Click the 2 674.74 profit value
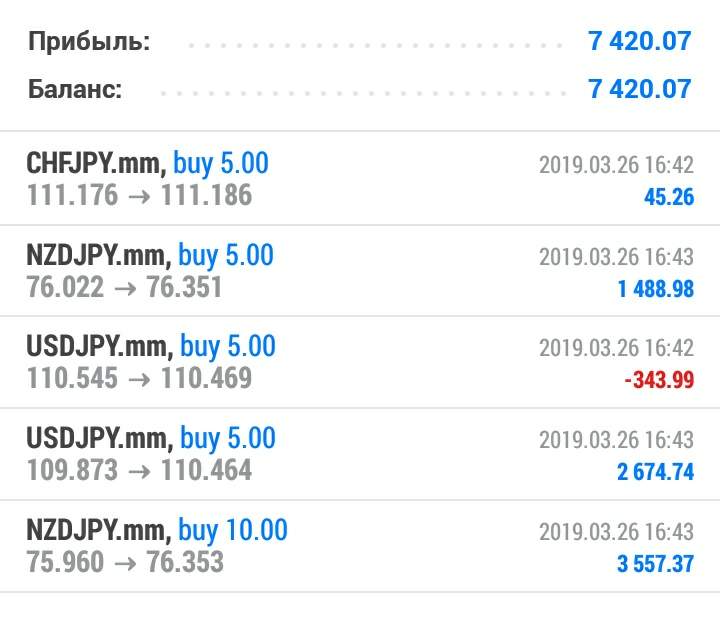720x621 pixels. coord(655,473)
